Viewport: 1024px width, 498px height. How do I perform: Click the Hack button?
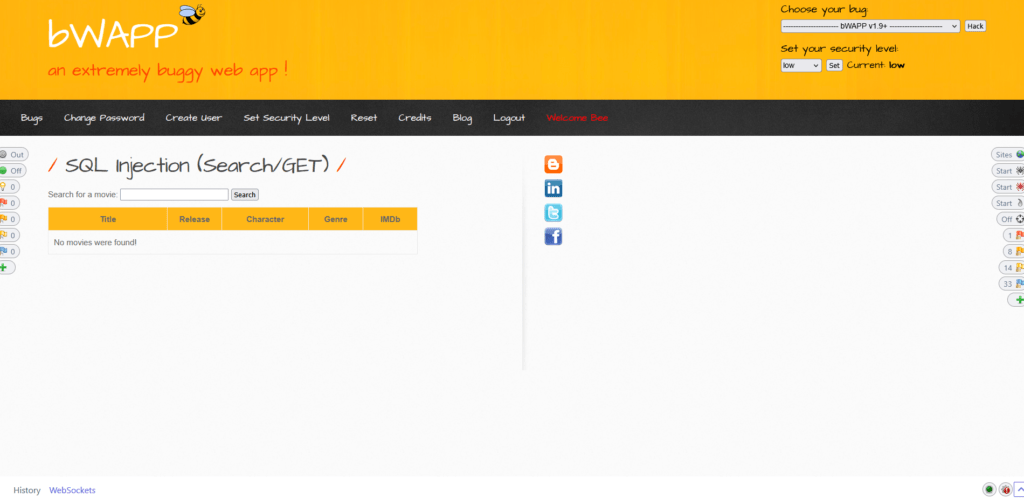pyautogui.click(x=975, y=26)
